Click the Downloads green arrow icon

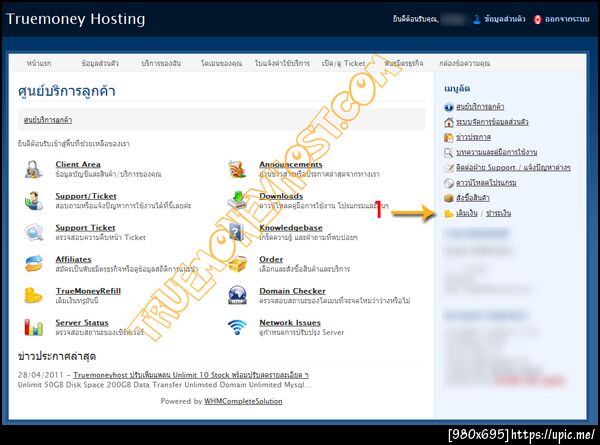pyautogui.click(x=237, y=200)
